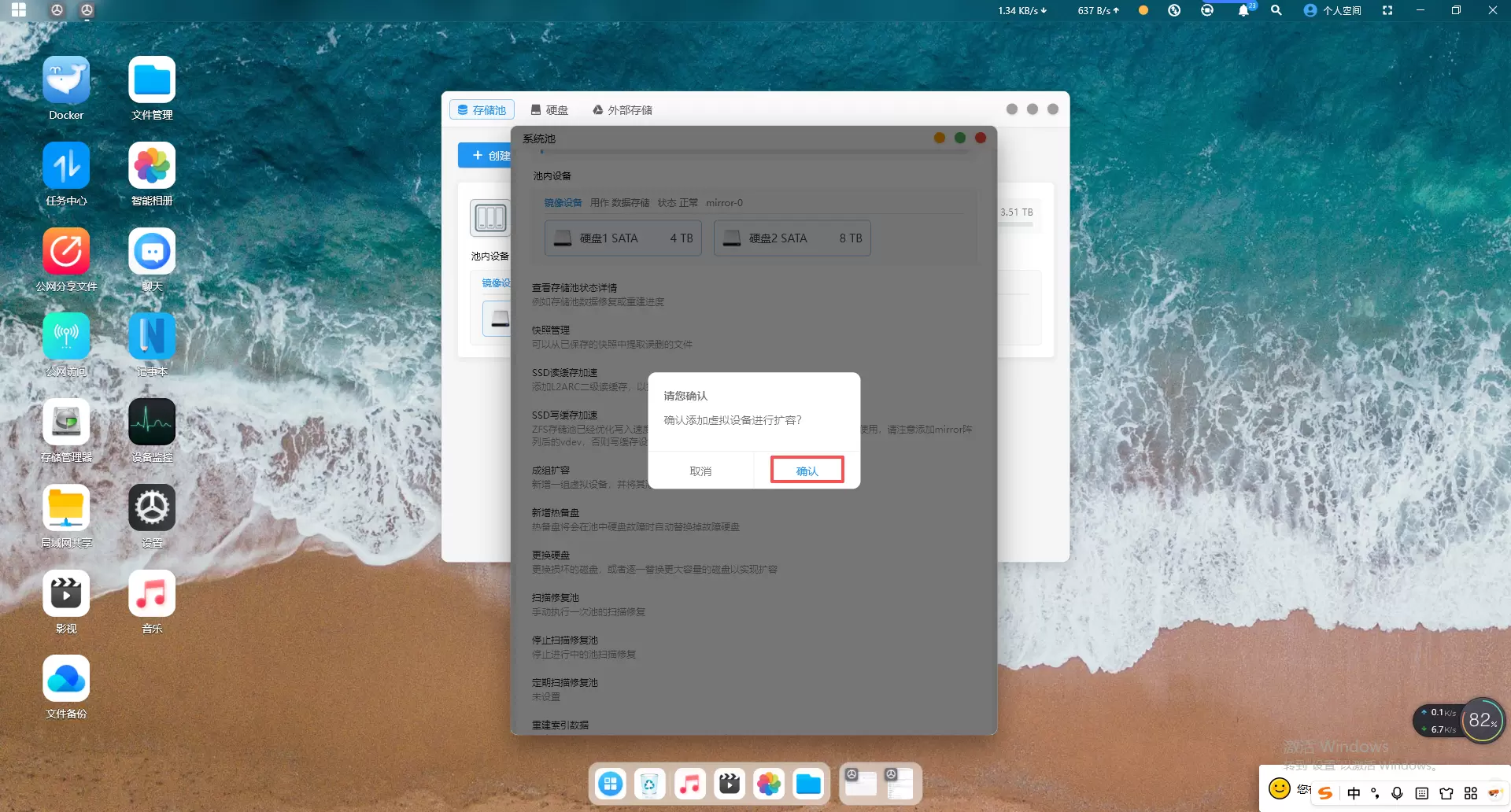
Task: Click 确认 to confirm expansion
Action: point(807,471)
